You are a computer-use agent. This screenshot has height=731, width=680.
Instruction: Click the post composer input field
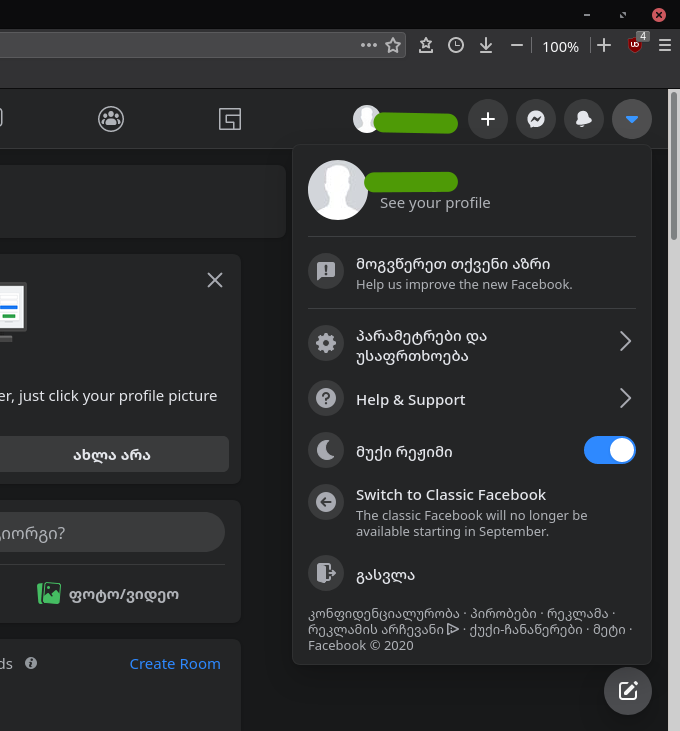point(112,532)
